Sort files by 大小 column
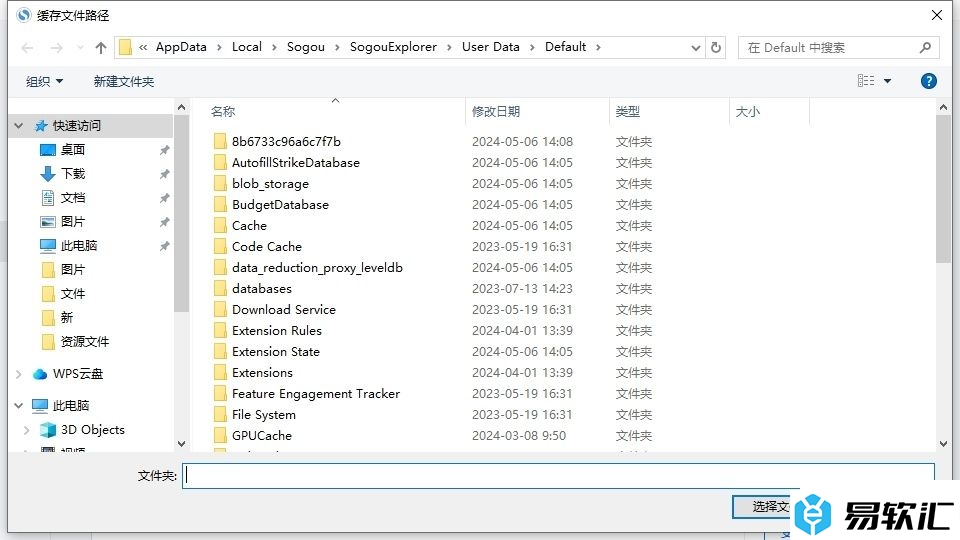The height and width of the screenshot is (540, 960). [748, 111]
